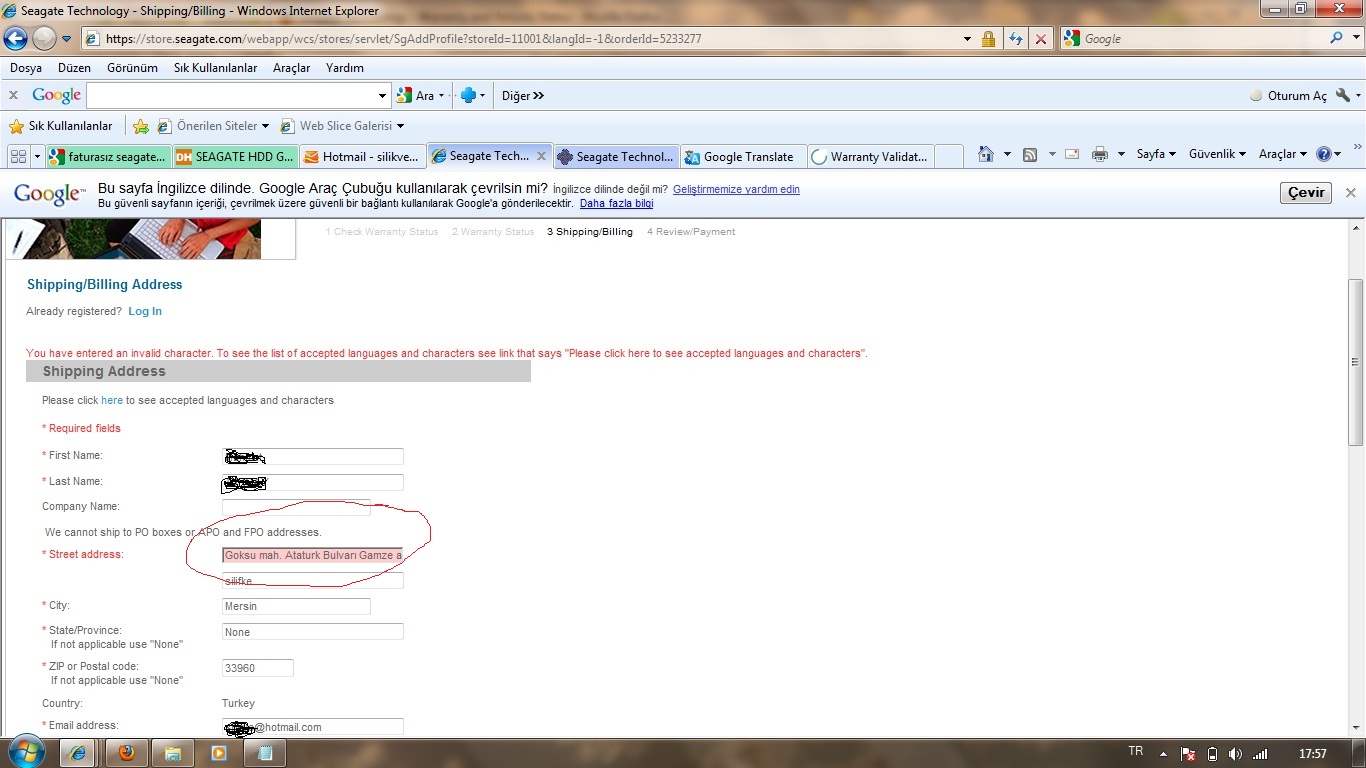Expand the Web Slice Galerisi dropdown
Image resolution: width=1366 pixels, height=768 pixels.
click(400, 126)
